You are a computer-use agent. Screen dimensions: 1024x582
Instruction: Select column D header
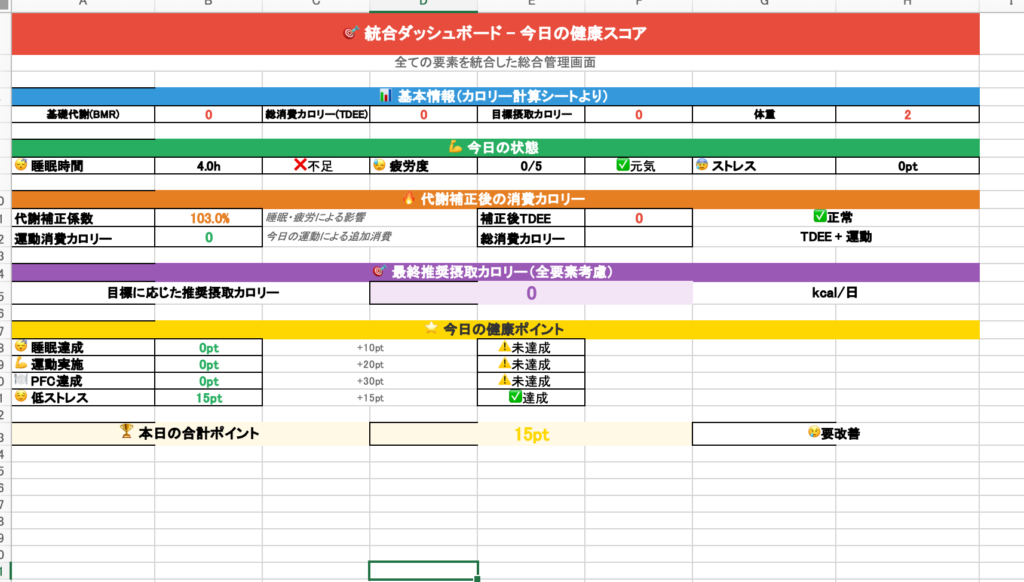point(423,5)
